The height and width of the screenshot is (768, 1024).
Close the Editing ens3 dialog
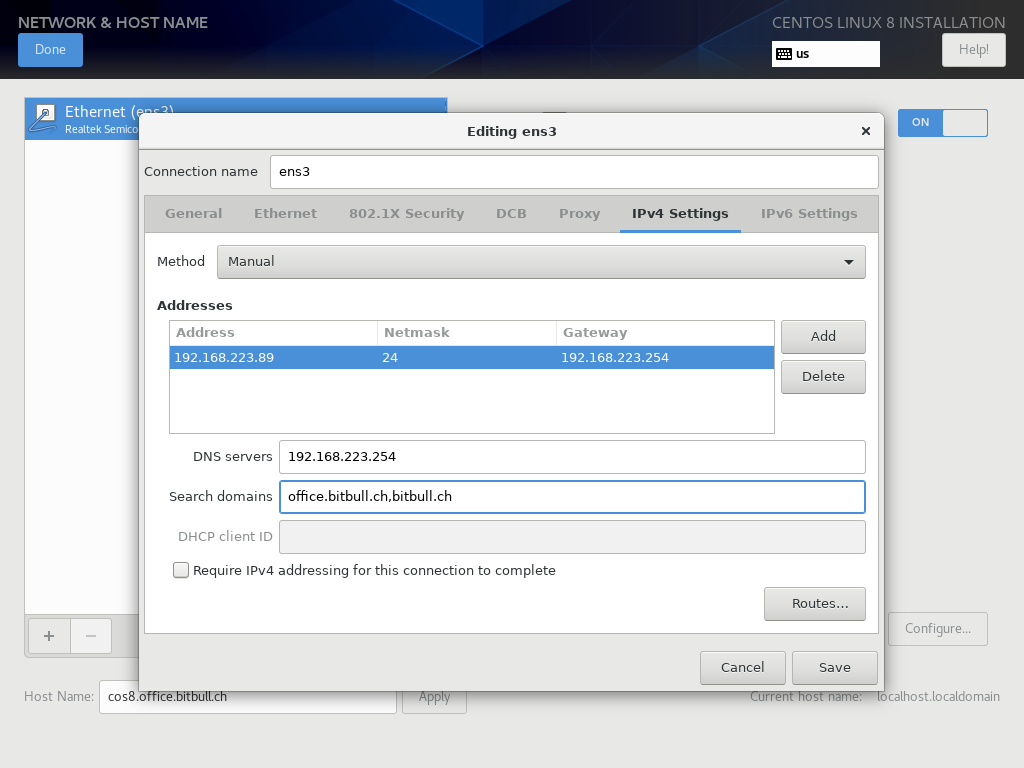point(866,131)
